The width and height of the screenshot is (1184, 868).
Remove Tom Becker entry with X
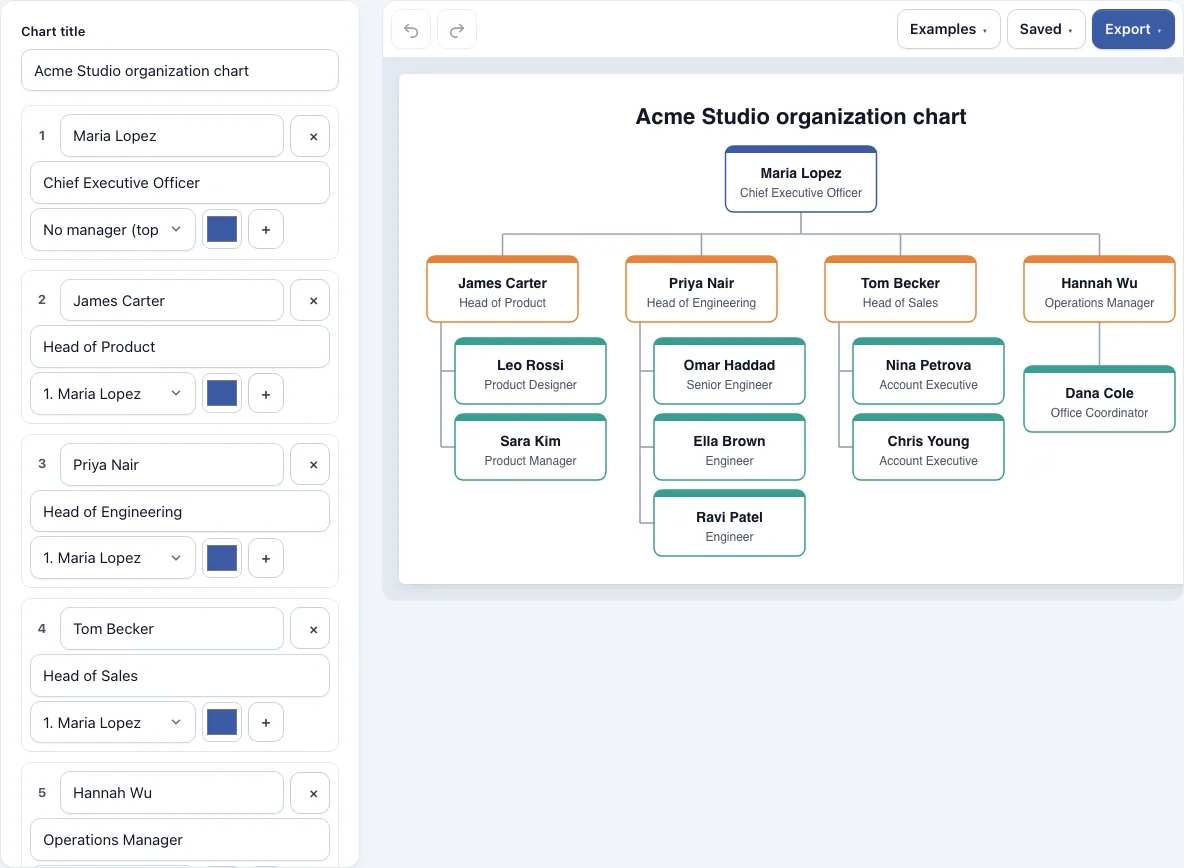[310, 629]
